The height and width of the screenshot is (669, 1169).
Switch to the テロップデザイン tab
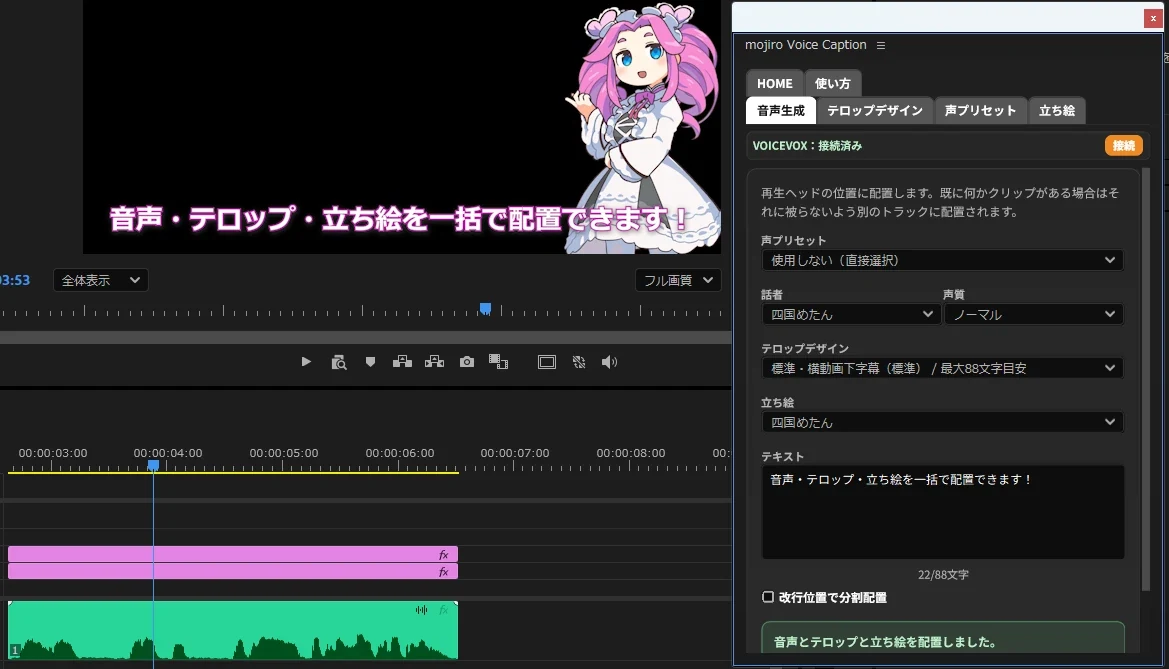(875, 110)
